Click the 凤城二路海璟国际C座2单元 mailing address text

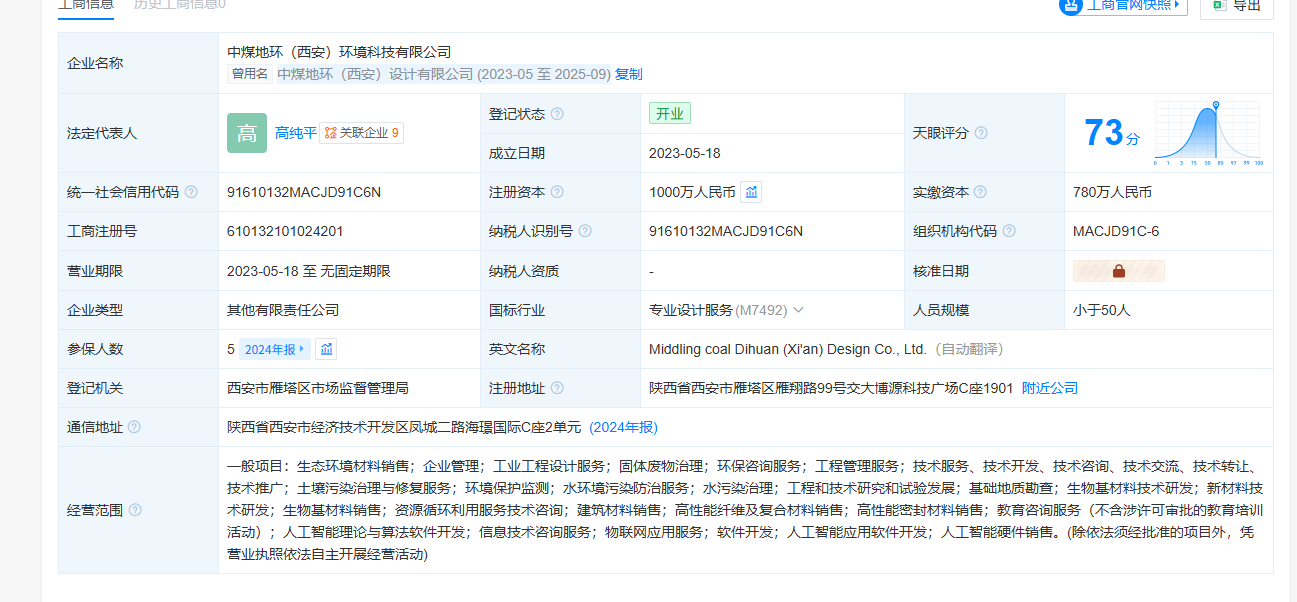pos(404,427)
